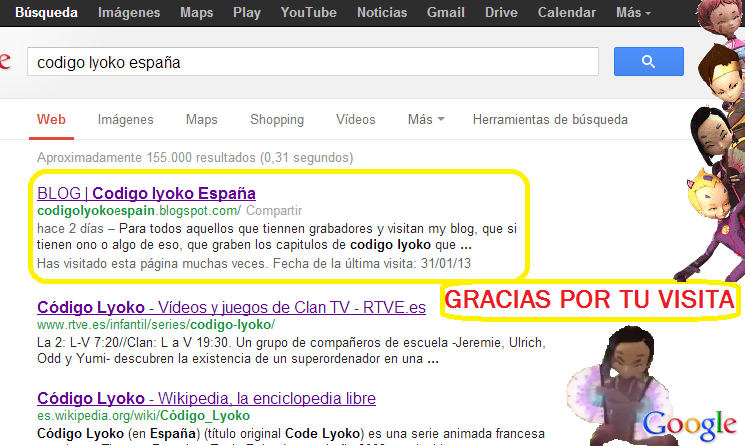Open the Código Lyoko Wikipedia result
This screenshot has height=446, width=745.
[206, 398]
